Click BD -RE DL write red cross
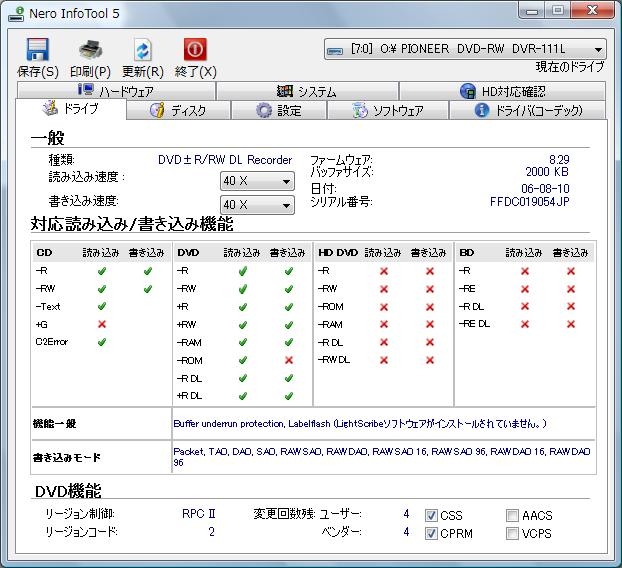This screenshot has height=568, width=622. point(571,324)
